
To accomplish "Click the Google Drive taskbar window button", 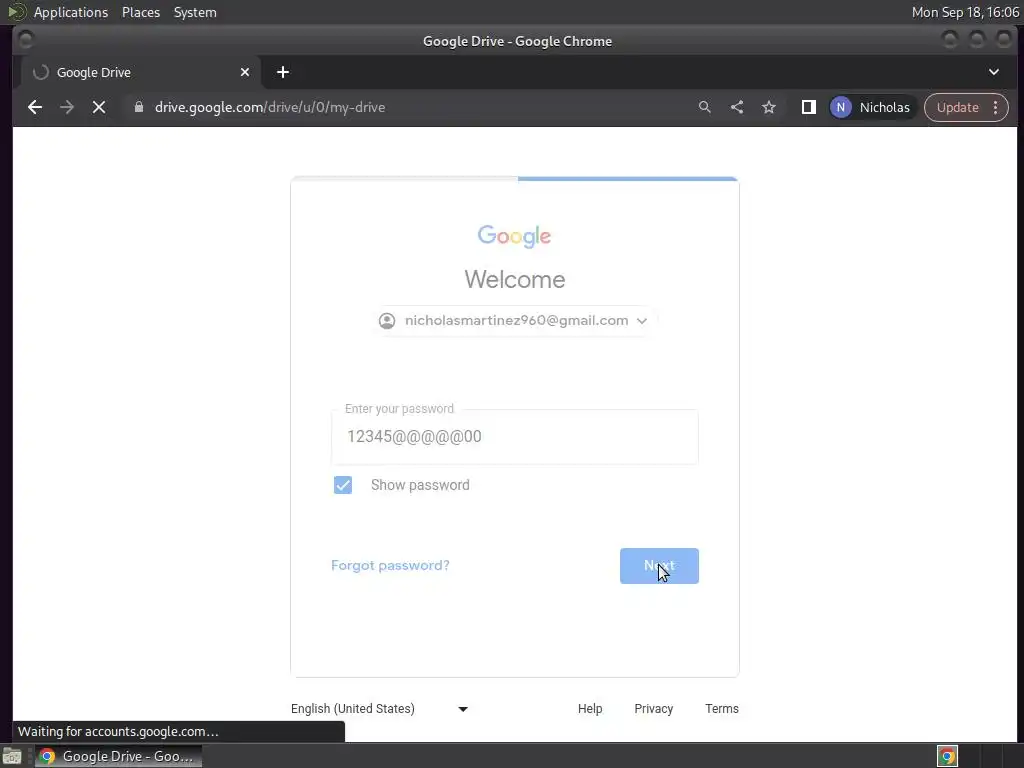I will tap(118, 756).
